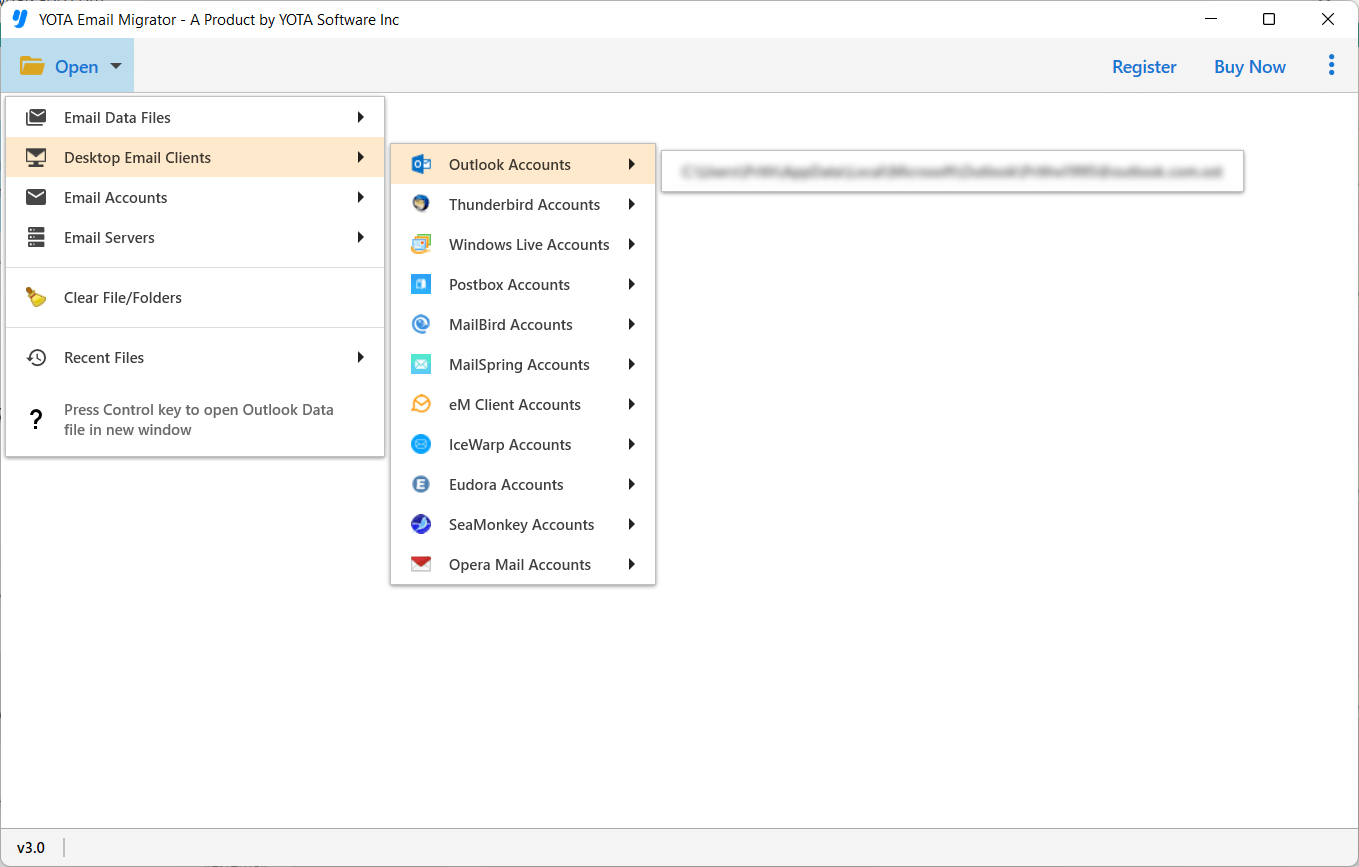1359x867 pixels.
Task: Click the Register link
Action: (x=1144, y=66)
